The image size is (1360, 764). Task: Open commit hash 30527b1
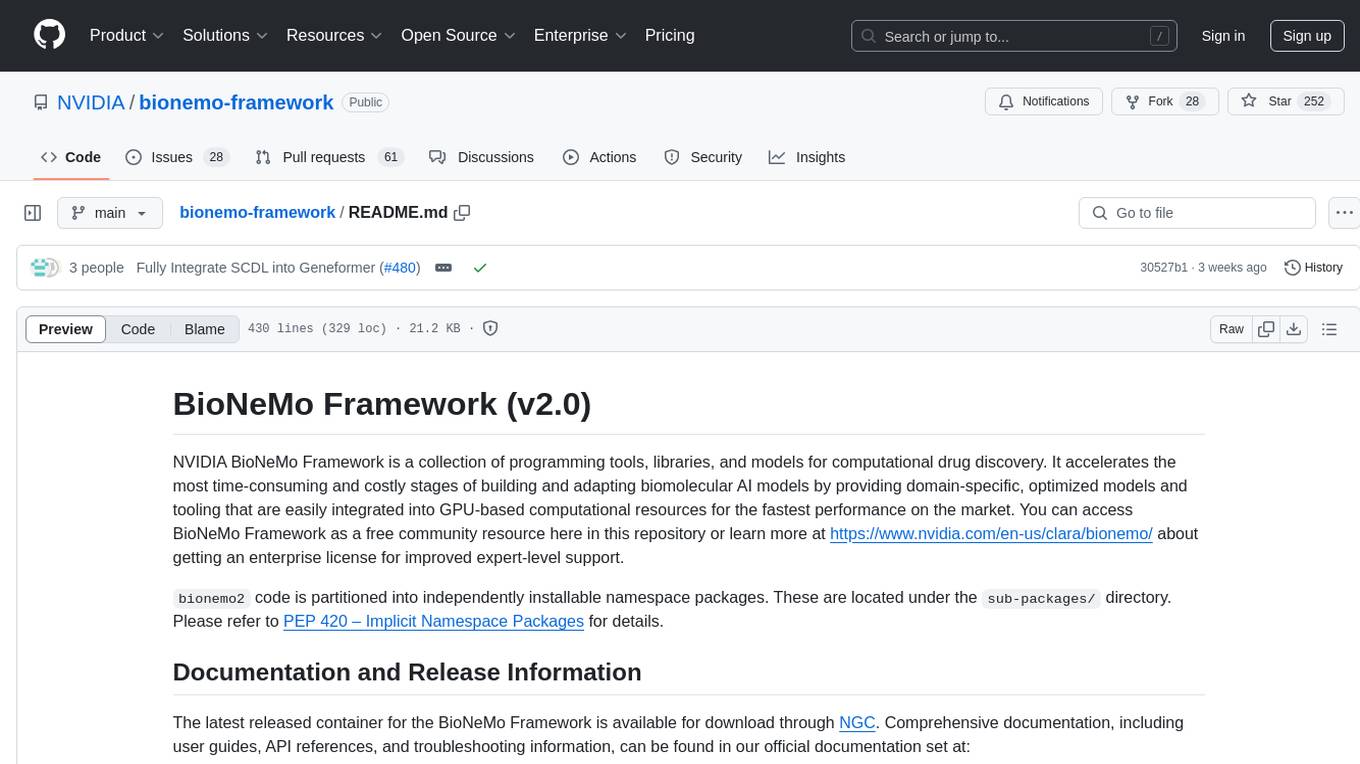[x=1164, y=268]
